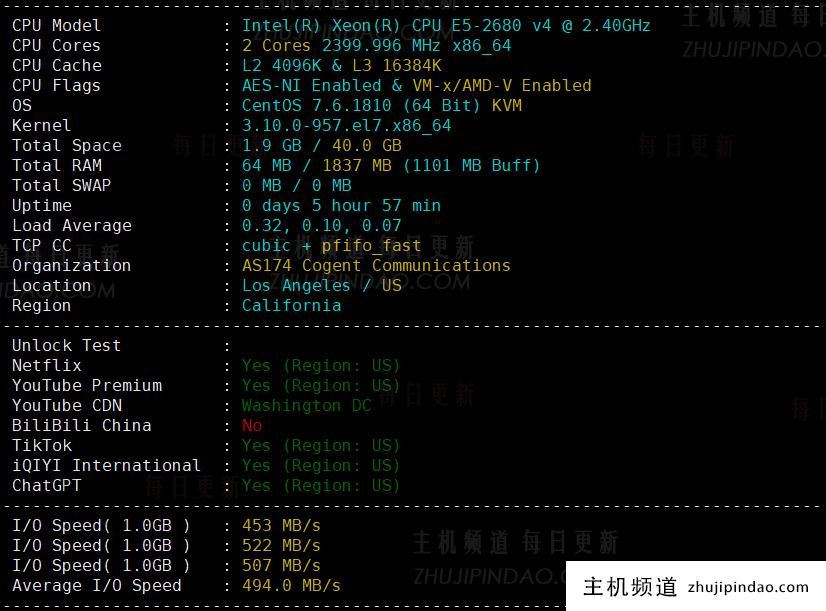This screenshot has height=611, width=826.
Task: Click the Uptime value 0 days 5 hour
Action: pyautogui.click(x=341, y=205)
